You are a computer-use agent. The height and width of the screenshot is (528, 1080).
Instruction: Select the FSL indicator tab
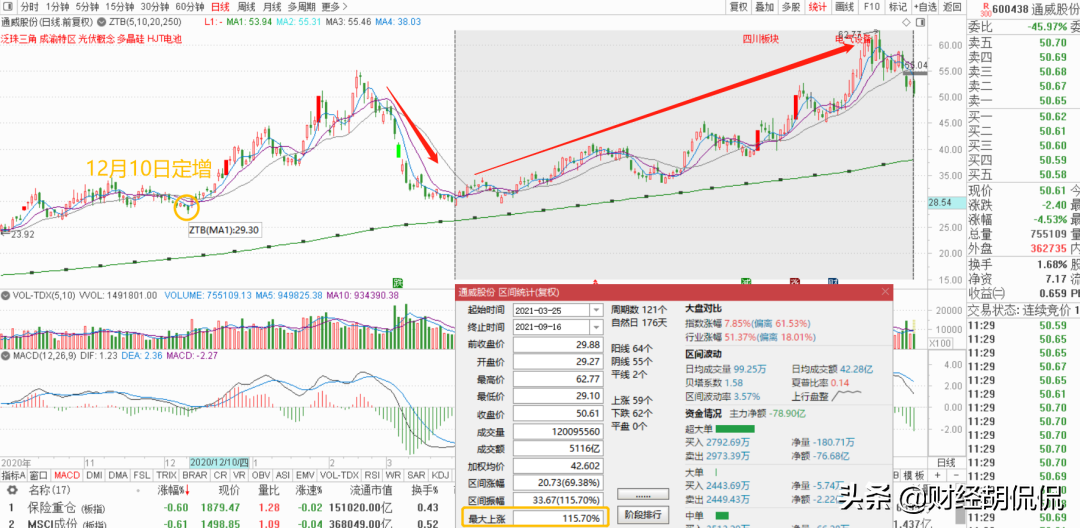142,475
